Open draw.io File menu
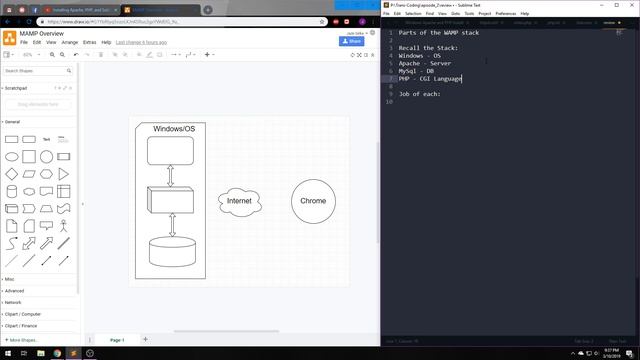Image resolution: width=640 pixels, height=360 pixels. click(x=24, y=42)
